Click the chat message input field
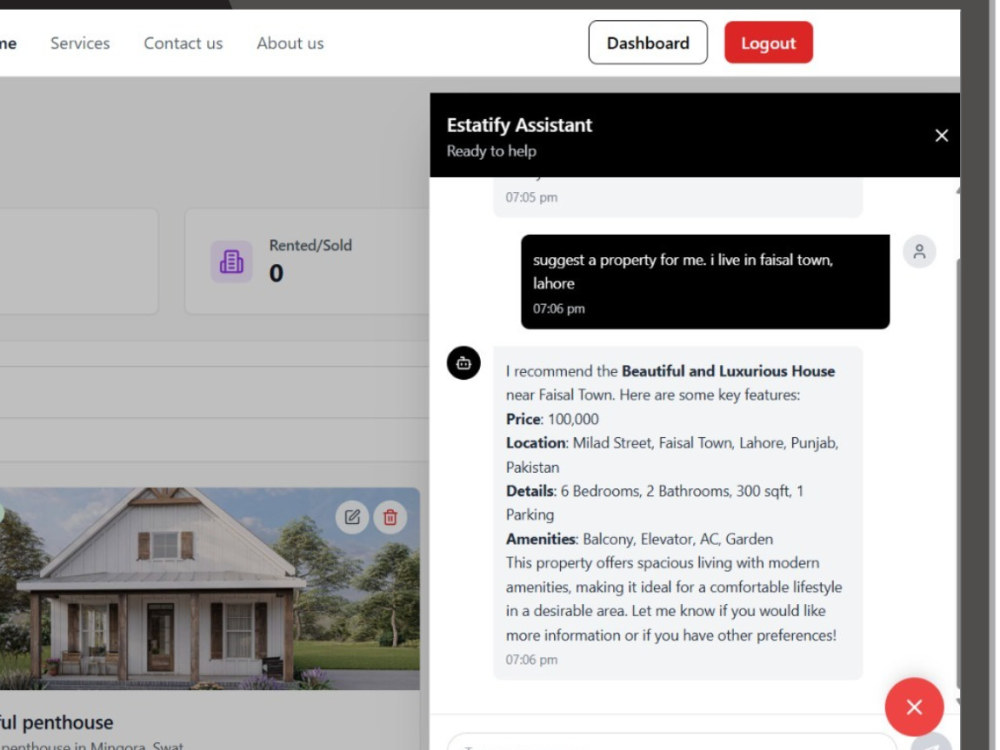This screenshot has height=750, width=1000. pyautogui.click(x=672, y=742)
